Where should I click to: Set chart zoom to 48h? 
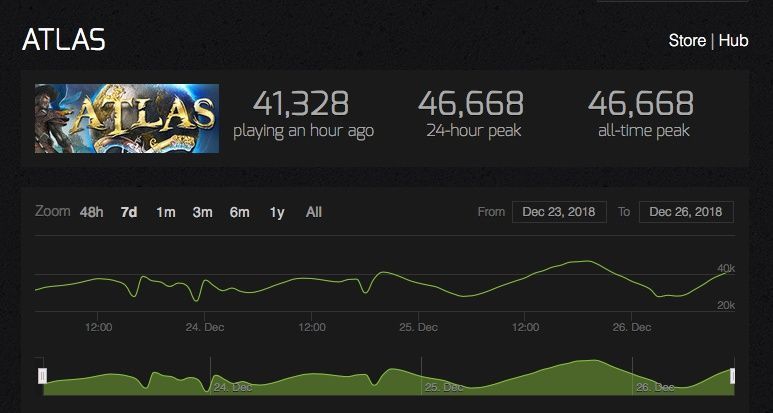point(92,212)
